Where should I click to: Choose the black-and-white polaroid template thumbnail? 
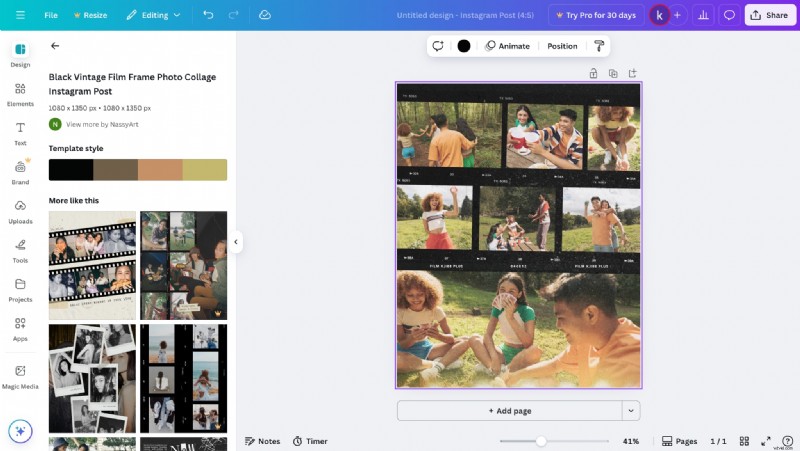[92, 379]
